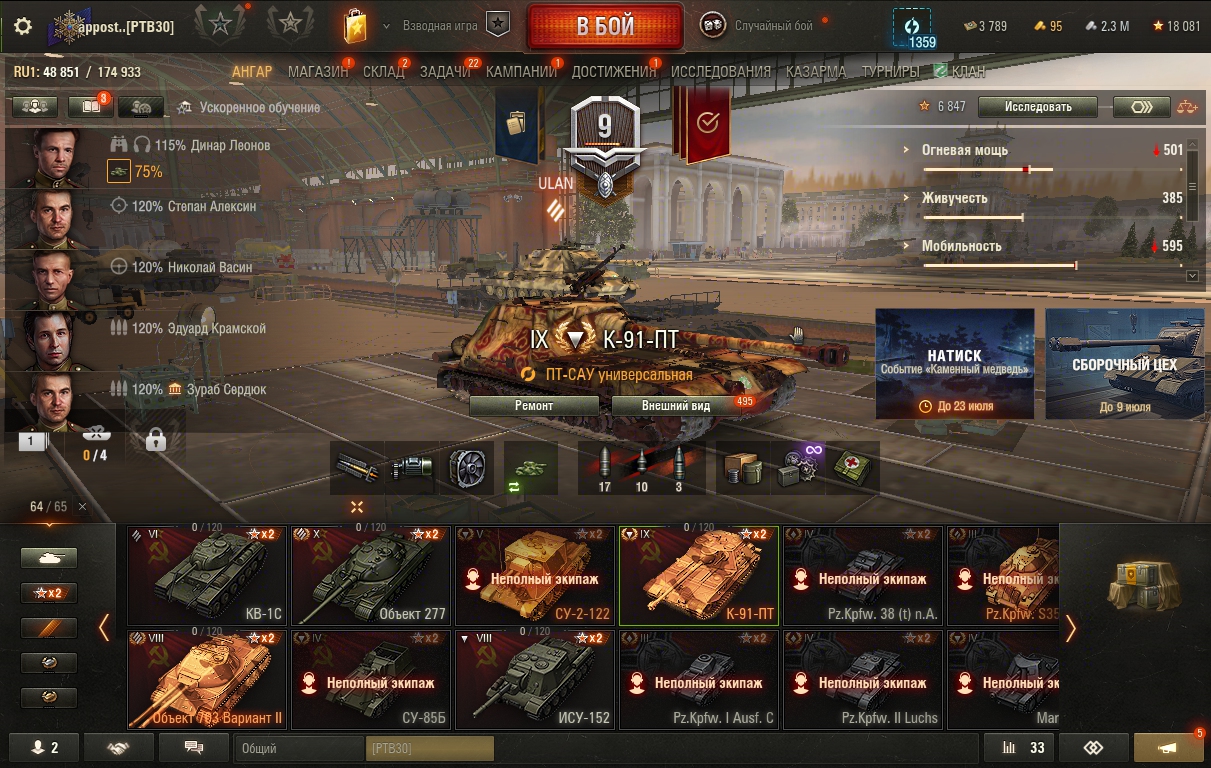Switch to the МАГАЗИН tab
1211x768 pixels.
point(318,72)
